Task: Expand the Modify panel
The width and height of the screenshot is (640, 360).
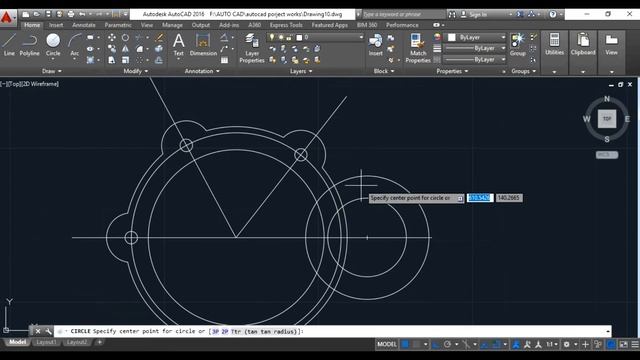Action: point(136,71)
